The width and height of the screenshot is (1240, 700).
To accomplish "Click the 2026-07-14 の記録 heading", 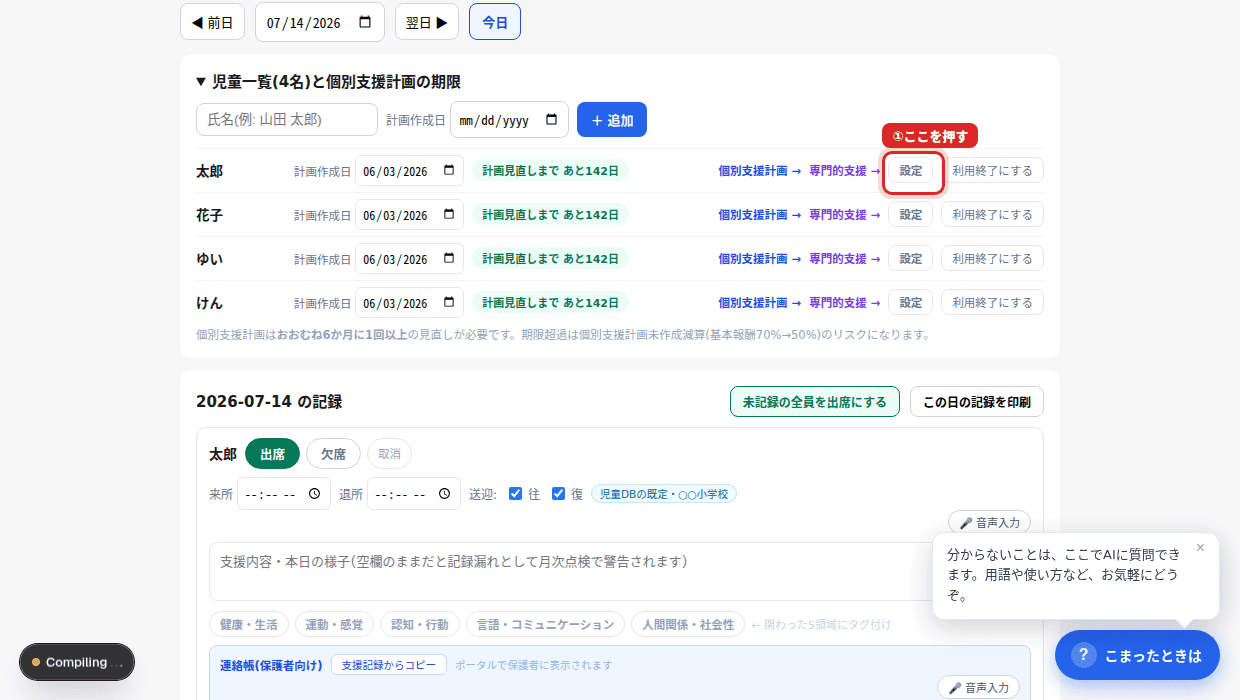I will tap(269, 402).
